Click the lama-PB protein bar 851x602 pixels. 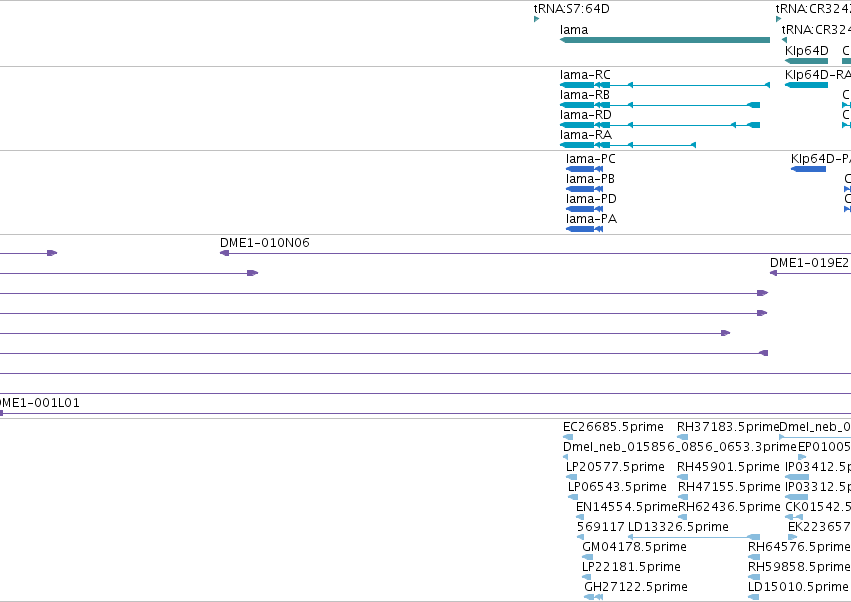click(x=584, y=189)
